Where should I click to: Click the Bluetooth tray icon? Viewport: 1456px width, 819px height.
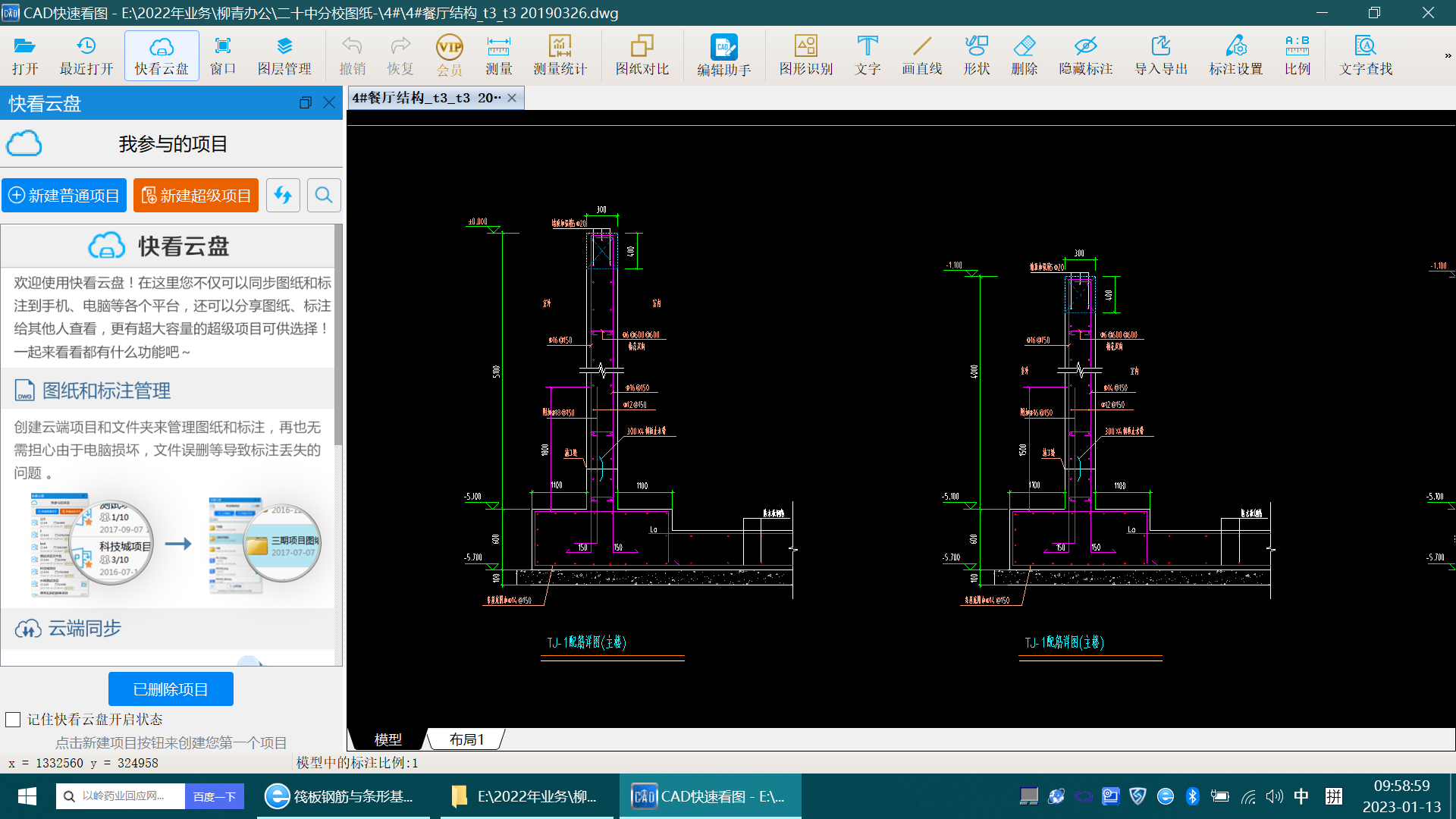(1192, 796)
